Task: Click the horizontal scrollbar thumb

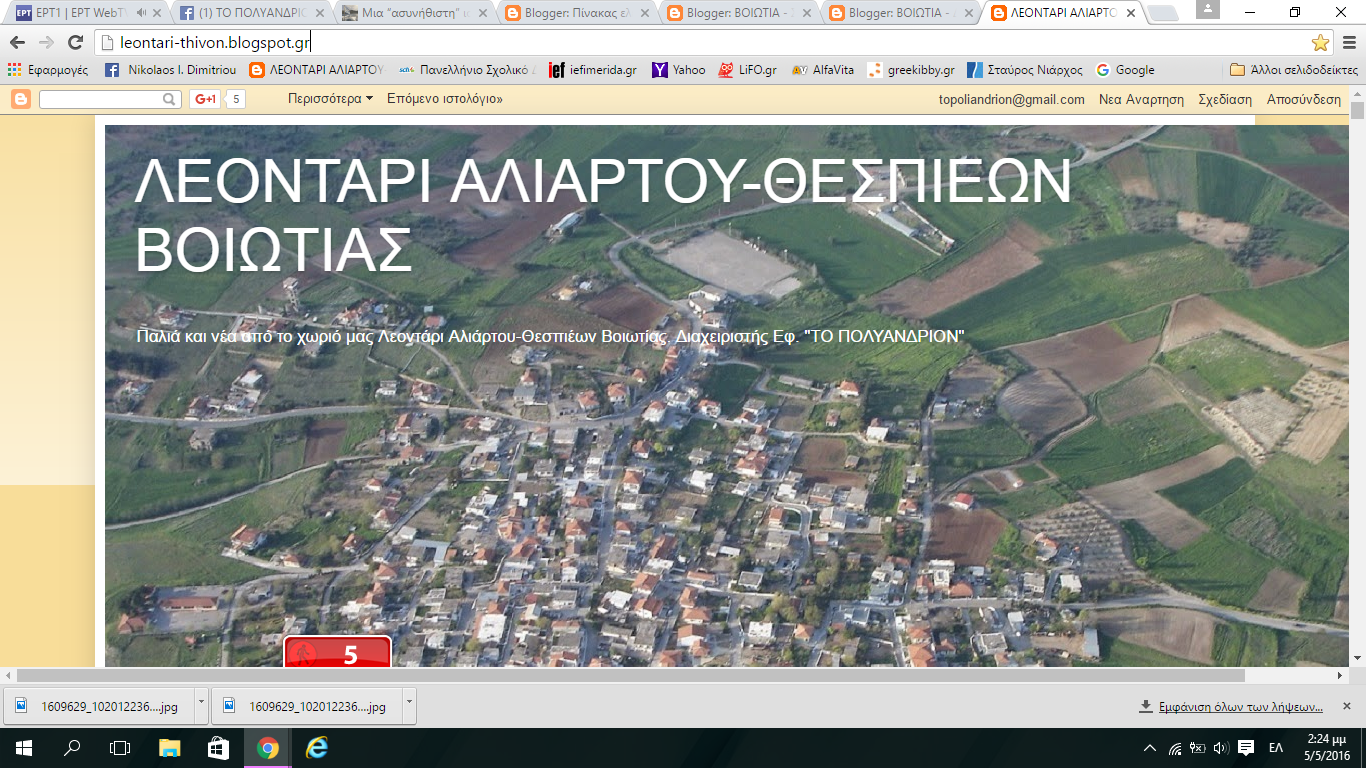Action: (x=630, y=676)
